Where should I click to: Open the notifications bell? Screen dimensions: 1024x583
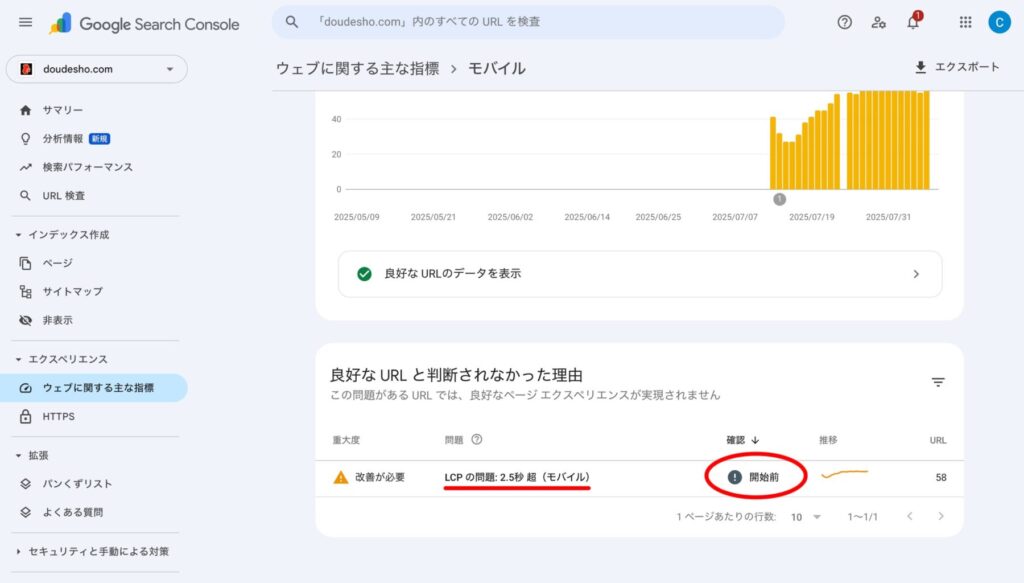tap(912, 23)
